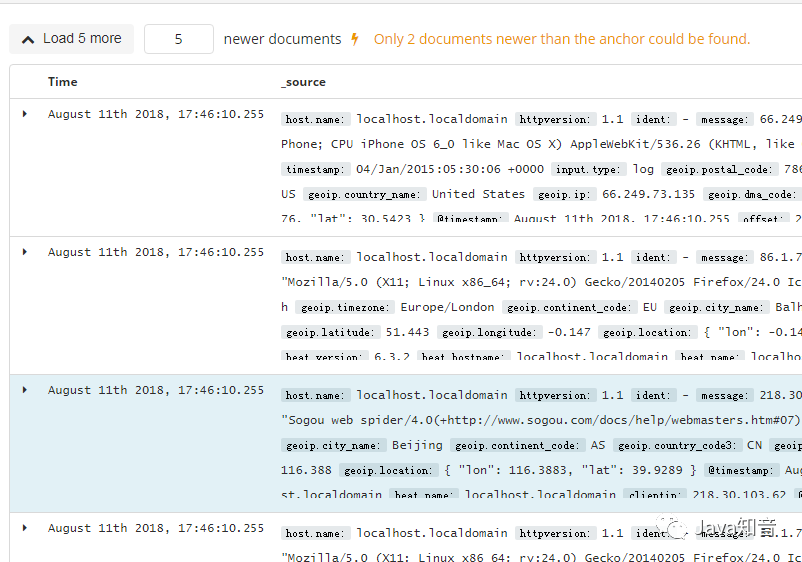Click the timestamp of the Beijing row
Image resolution: width=802 pixels, height=562 pixels.
click(x=156, y=390)
